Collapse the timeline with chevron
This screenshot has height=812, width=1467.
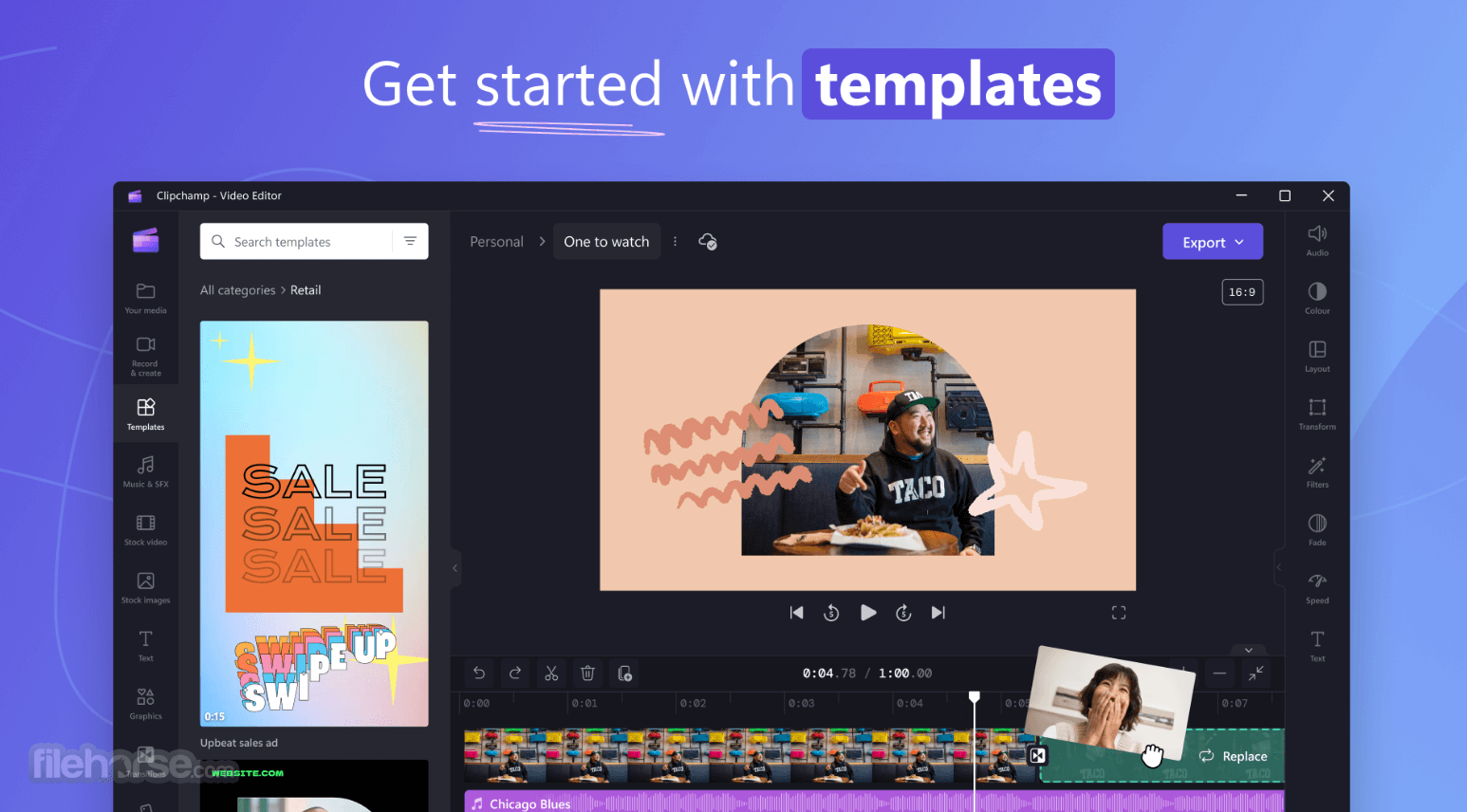pyautogui.click(x=1249, y=650)
